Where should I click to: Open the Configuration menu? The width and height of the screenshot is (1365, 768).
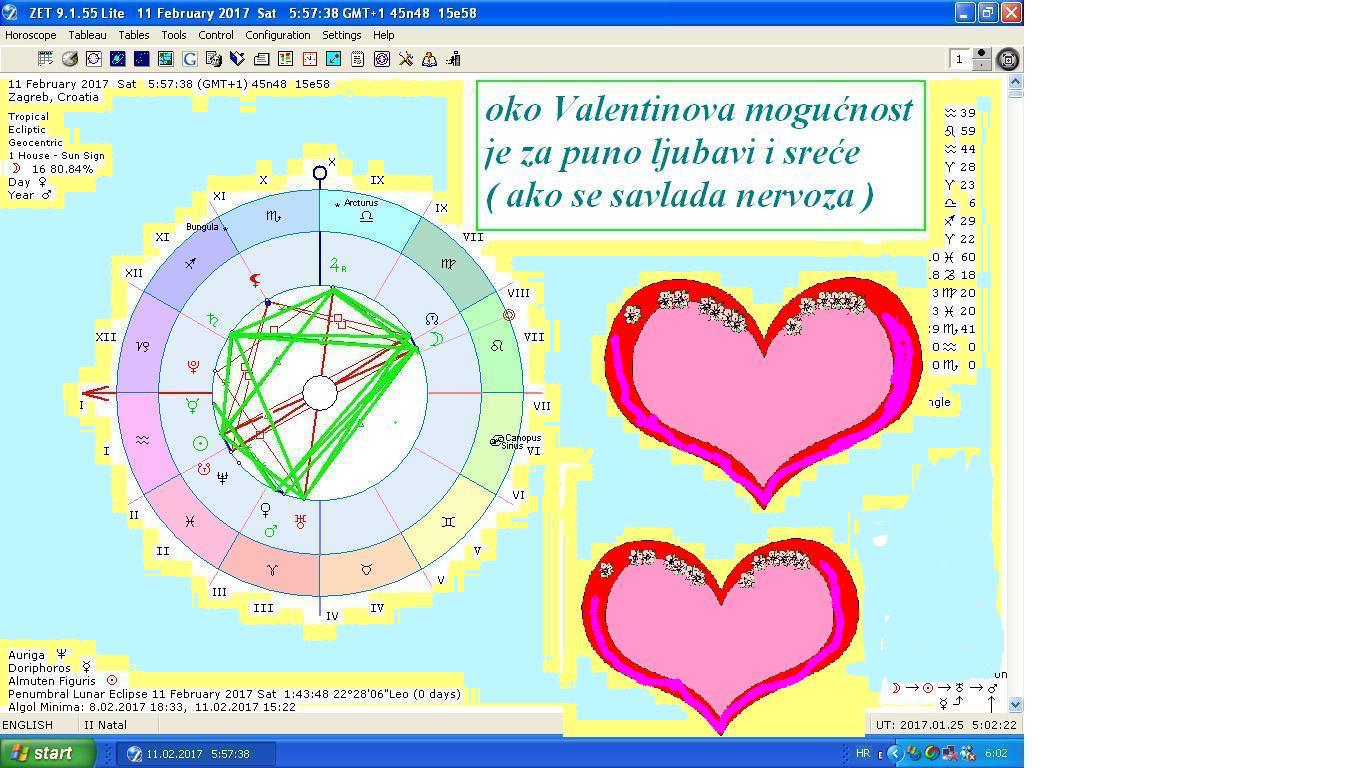[277, 35]
